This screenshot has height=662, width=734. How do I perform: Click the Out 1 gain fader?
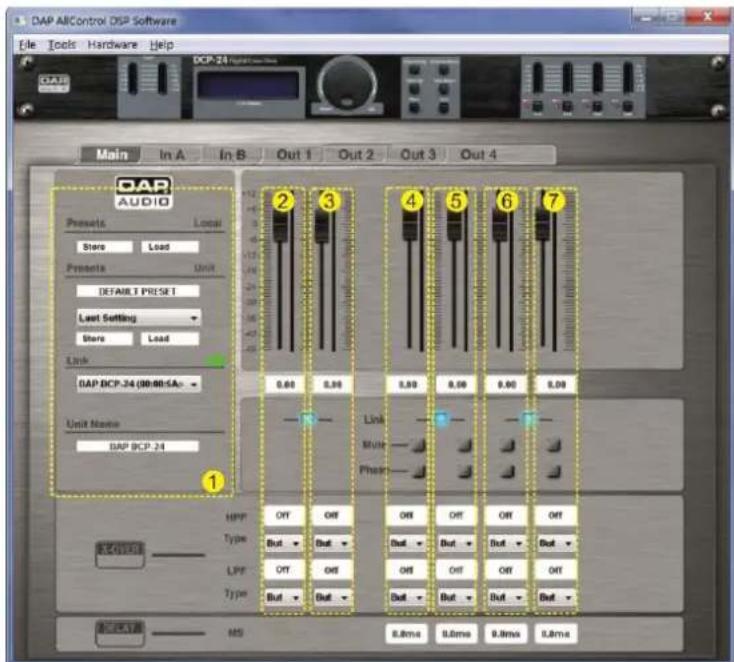[x=410, y=228]
